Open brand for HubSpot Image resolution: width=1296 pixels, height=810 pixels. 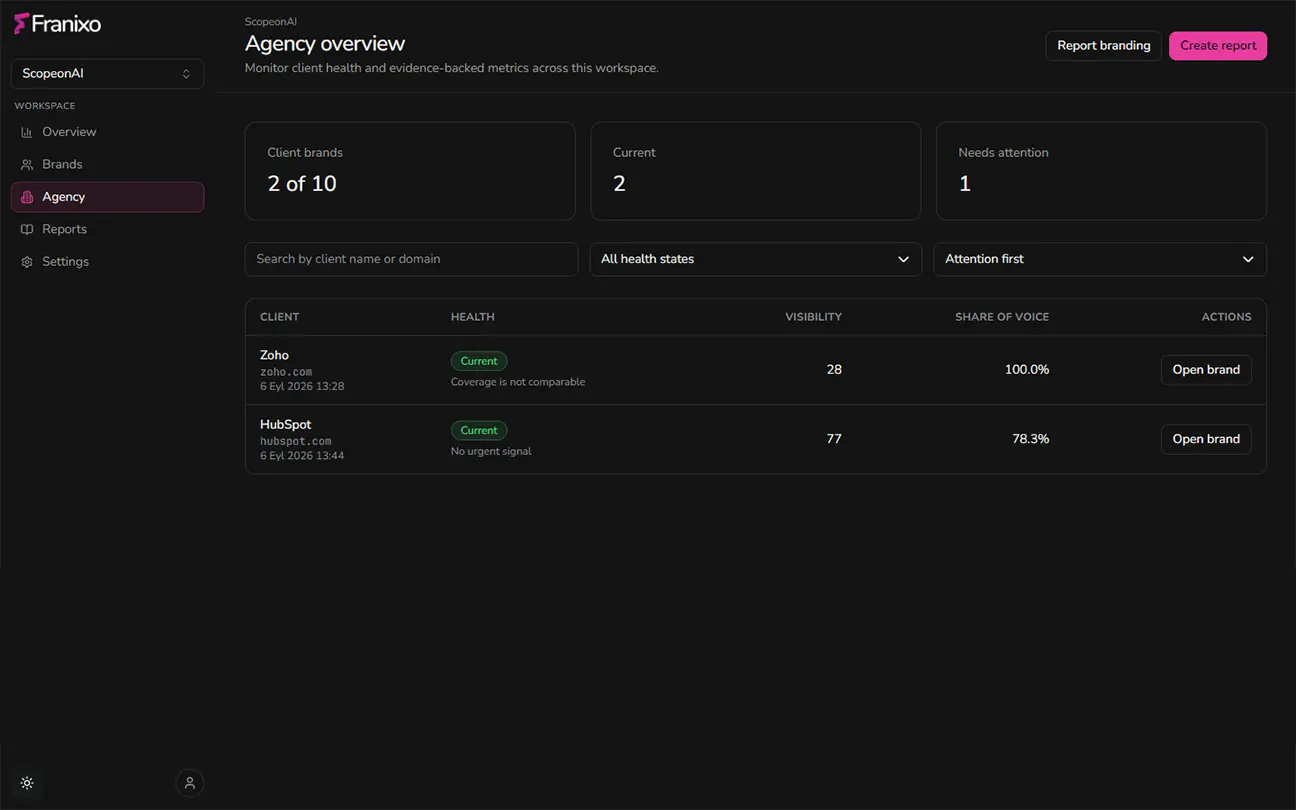coord(1206,439)
